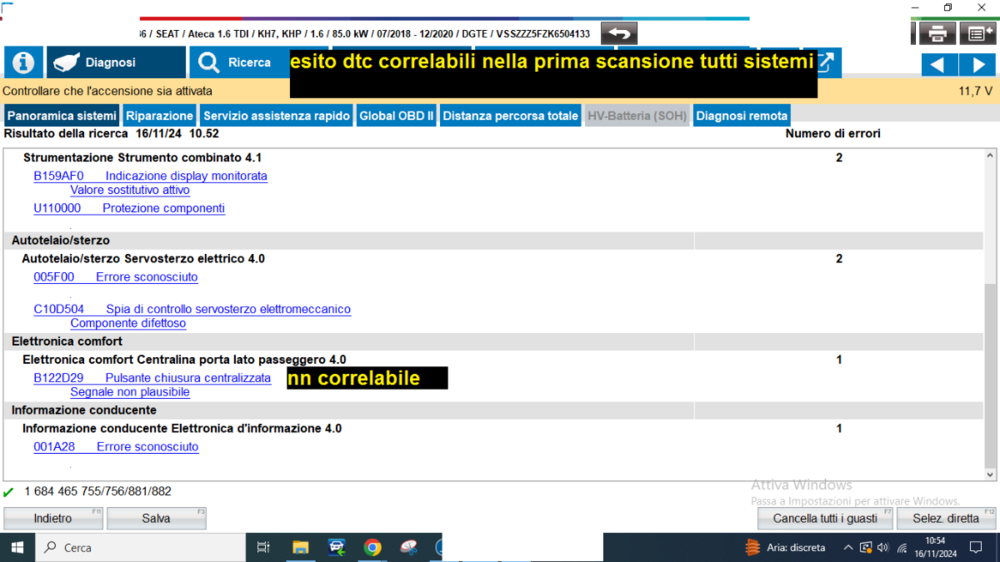Go to previous page with left arrow
1000x562 pixels.
pyautogui.click(x=939, y=64)
